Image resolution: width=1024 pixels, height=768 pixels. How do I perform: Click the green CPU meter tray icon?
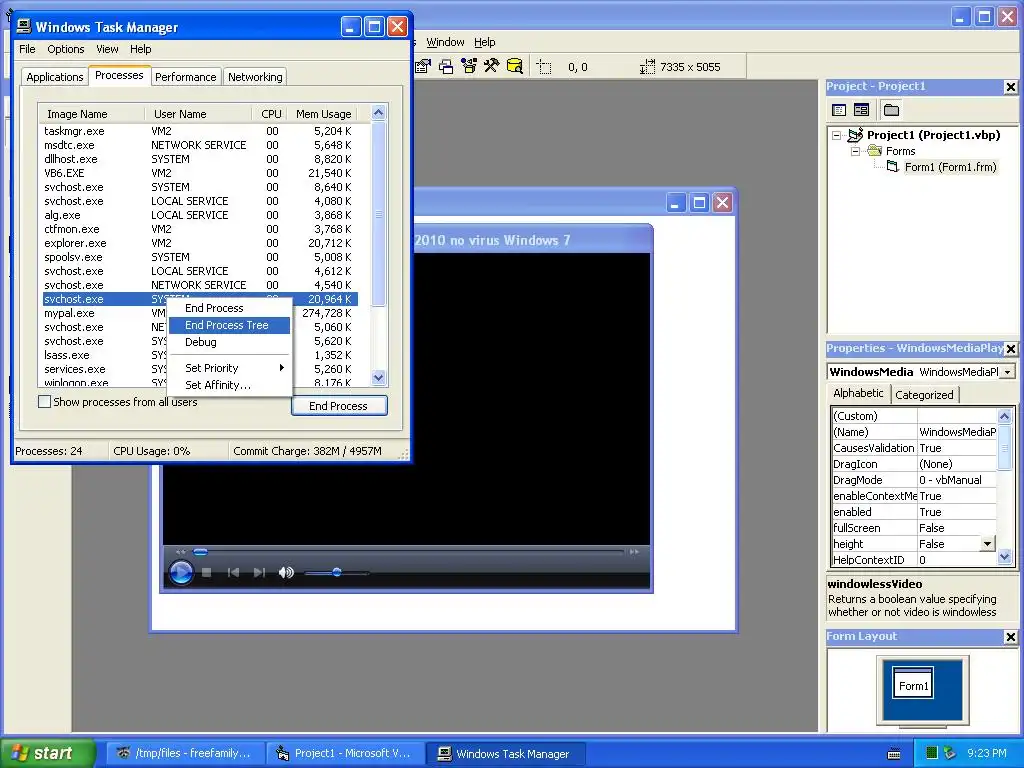pos(932,753)
